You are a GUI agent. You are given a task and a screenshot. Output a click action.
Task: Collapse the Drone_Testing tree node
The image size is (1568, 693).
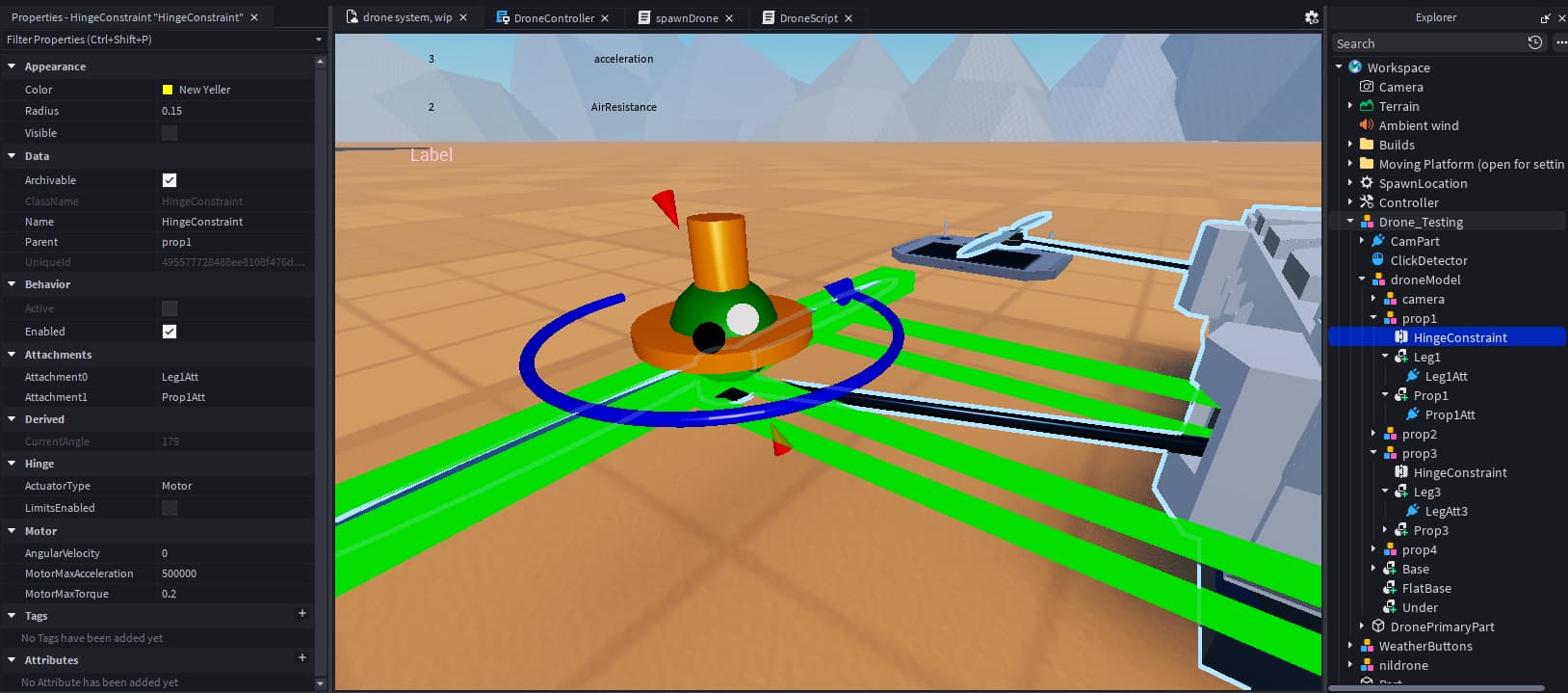pyautogui.click(x=1350, y=222)
